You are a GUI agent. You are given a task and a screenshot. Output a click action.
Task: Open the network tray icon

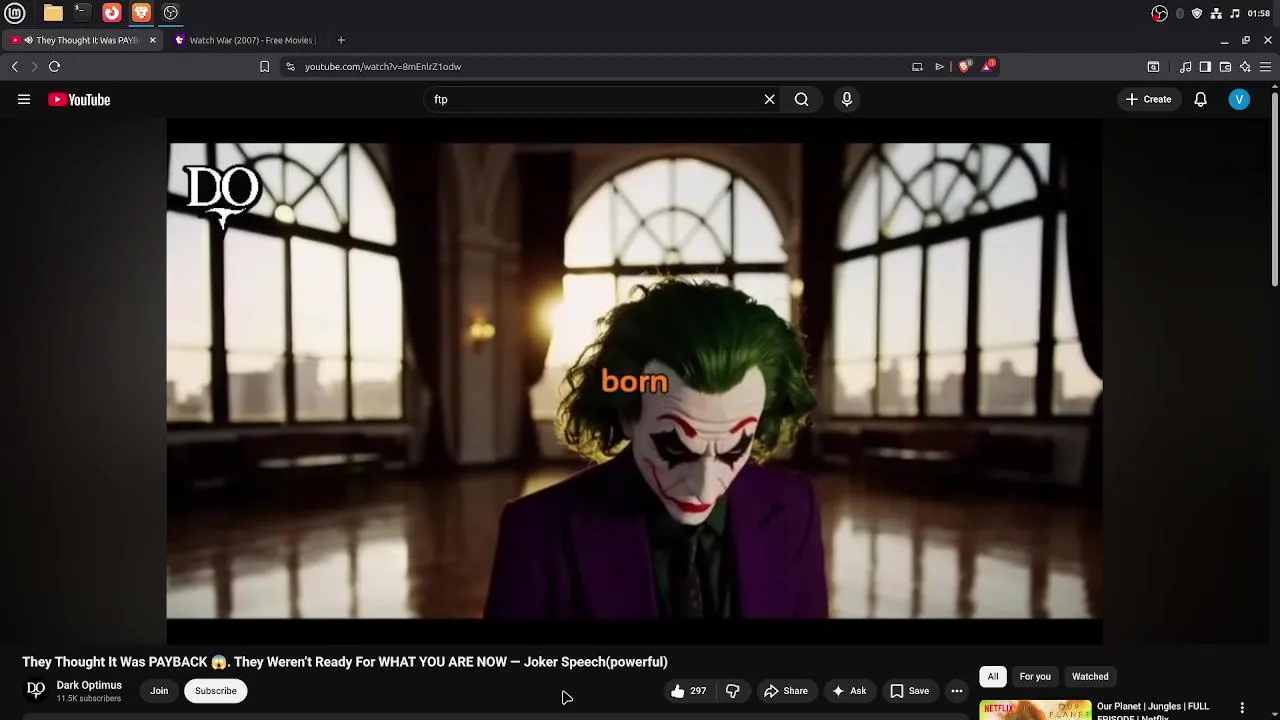[1216, 13]
